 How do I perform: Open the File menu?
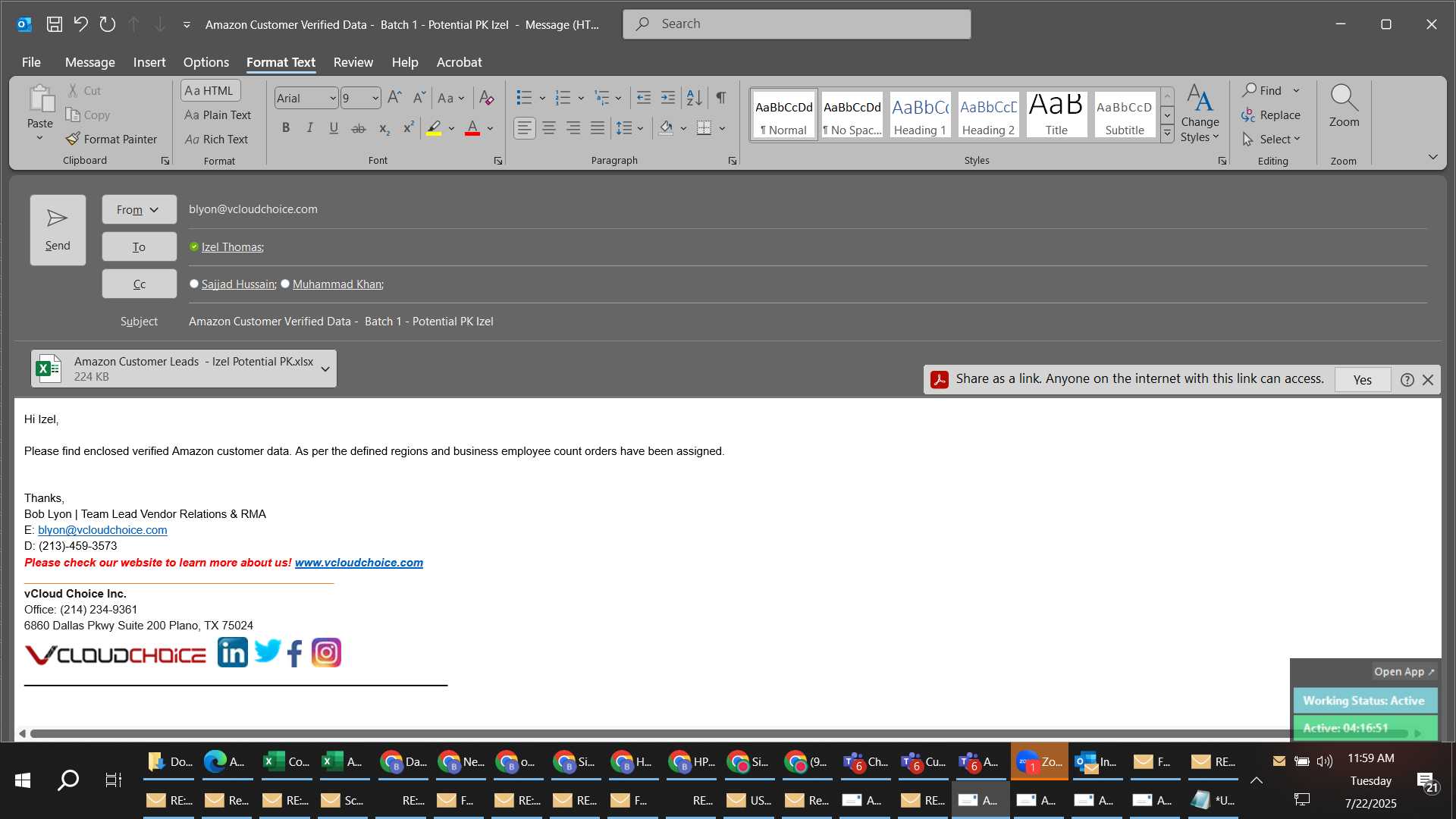pyautogui.click(x=31, y=62)
